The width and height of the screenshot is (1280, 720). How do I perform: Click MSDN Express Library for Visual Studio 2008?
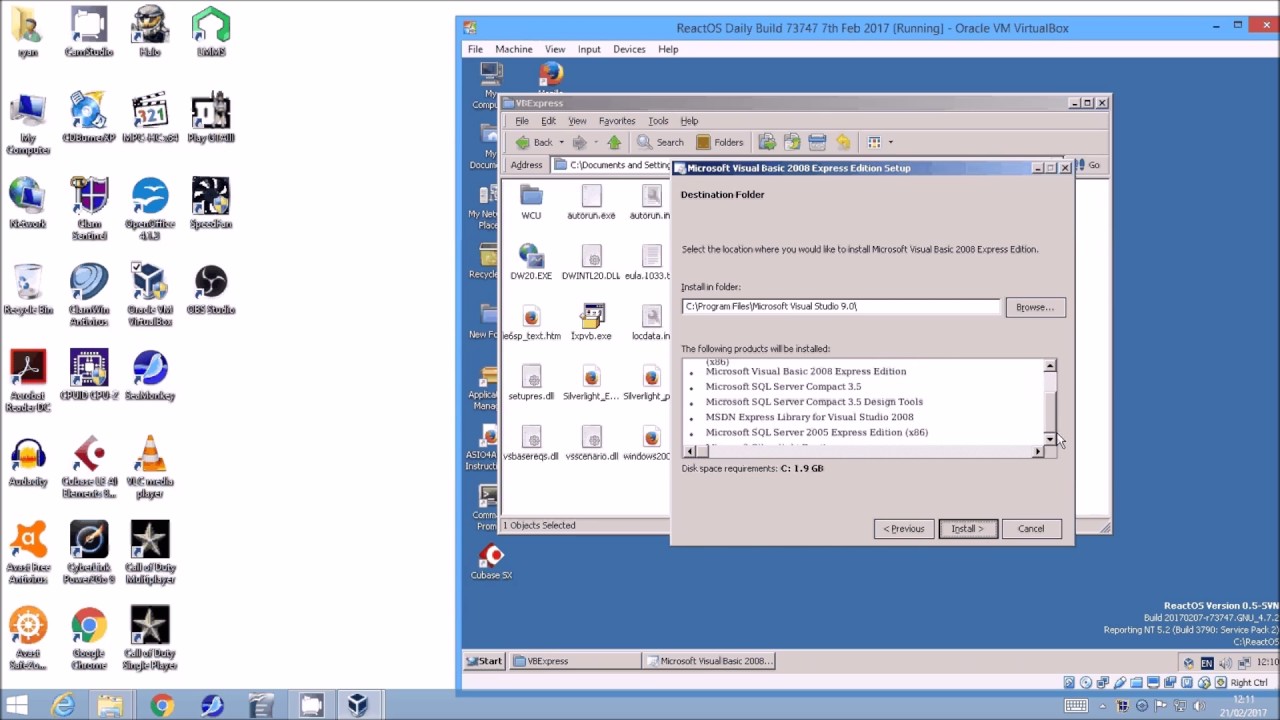coord(809,417)
